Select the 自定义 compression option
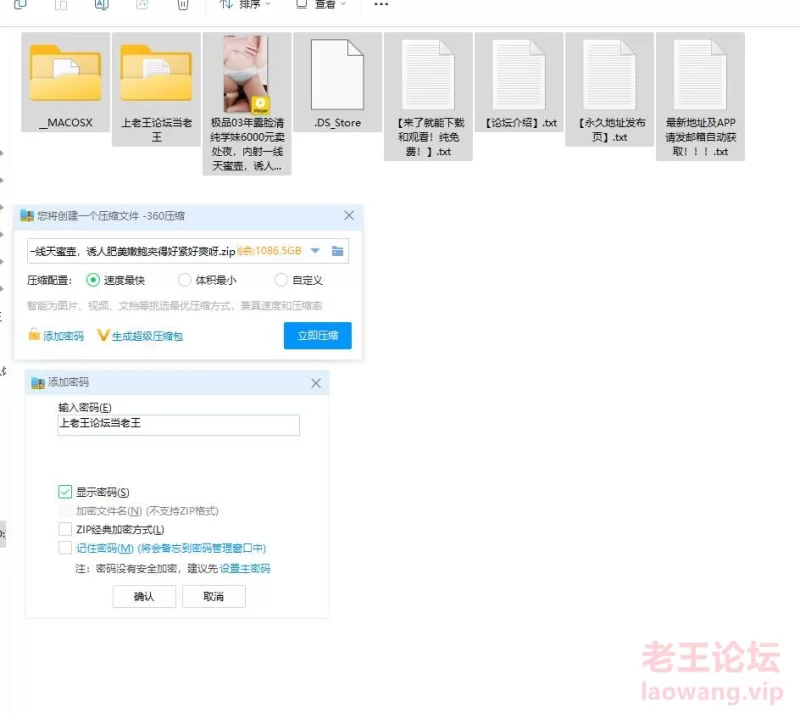Viewport: 800px width, 713px height. pyautogui.click(x=298, y=280)
